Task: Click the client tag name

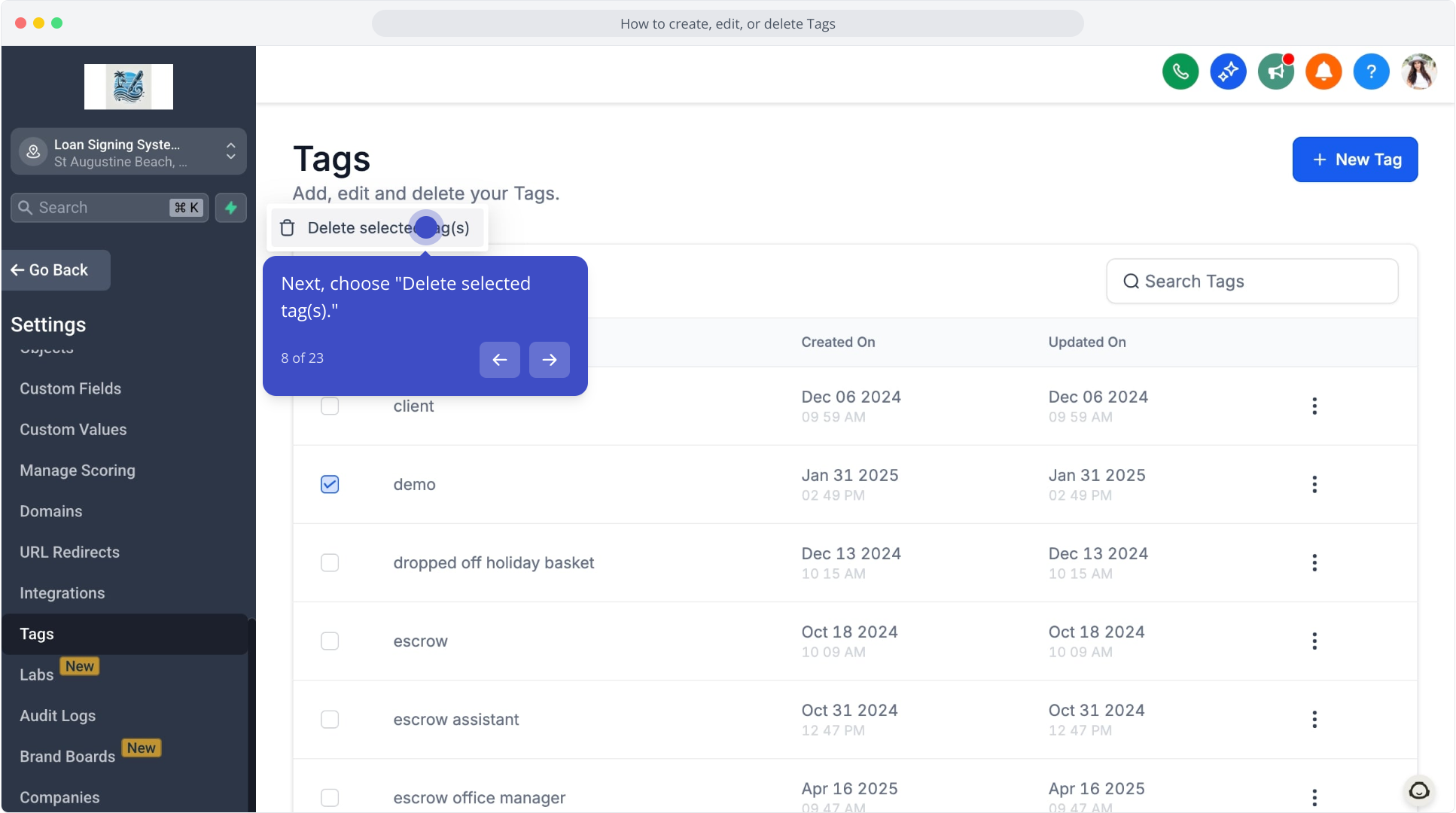Action: [413, 406]
